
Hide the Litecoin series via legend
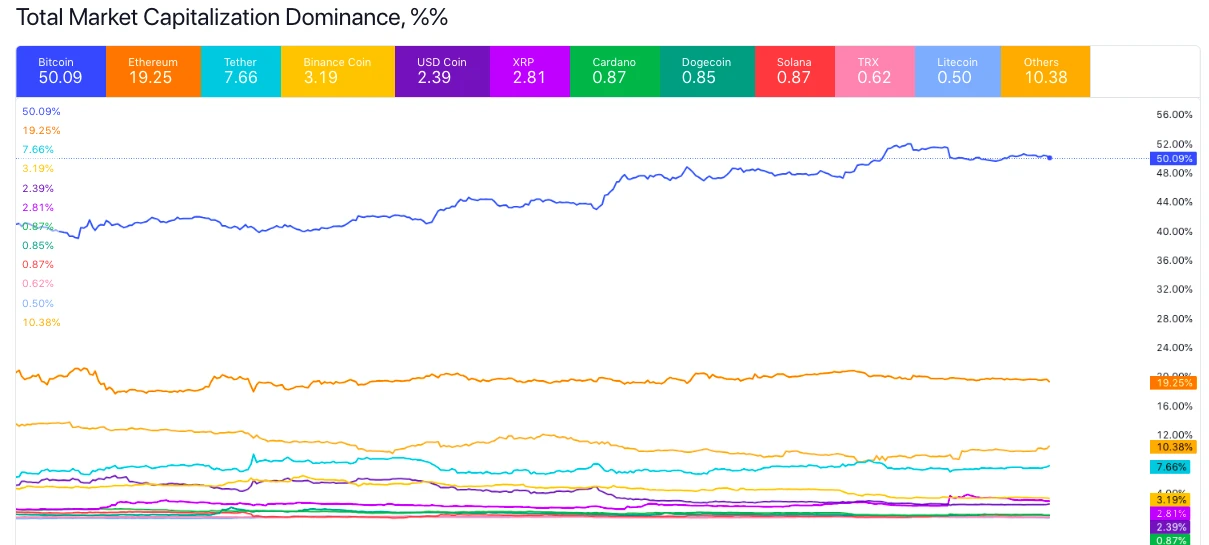pos(957,70)
